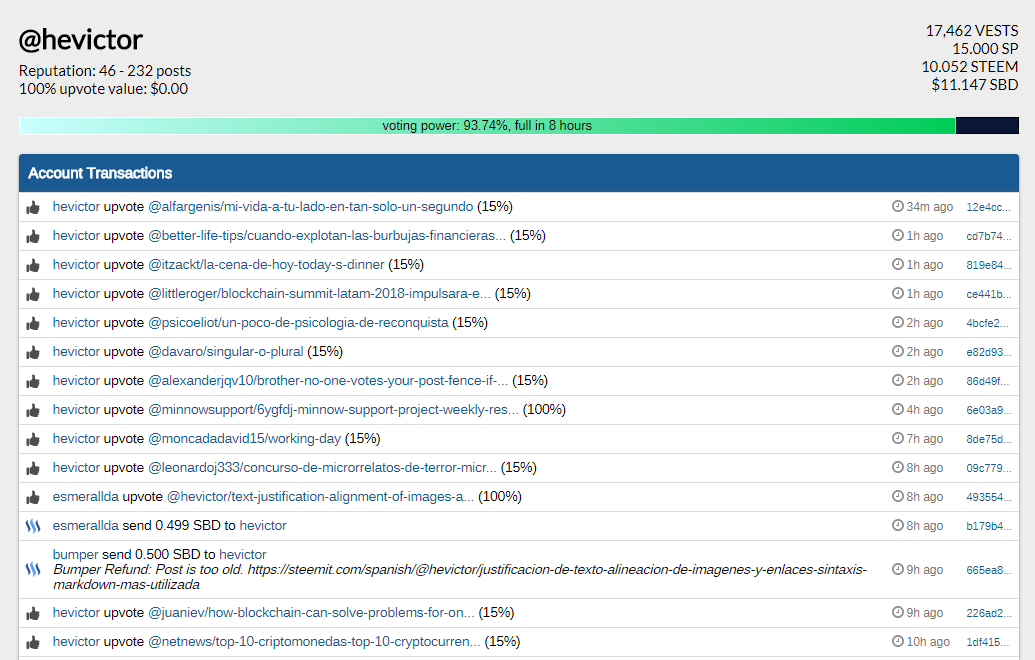
Task: Open transaction hash 6e03a9...
Action: coord(988,411)
